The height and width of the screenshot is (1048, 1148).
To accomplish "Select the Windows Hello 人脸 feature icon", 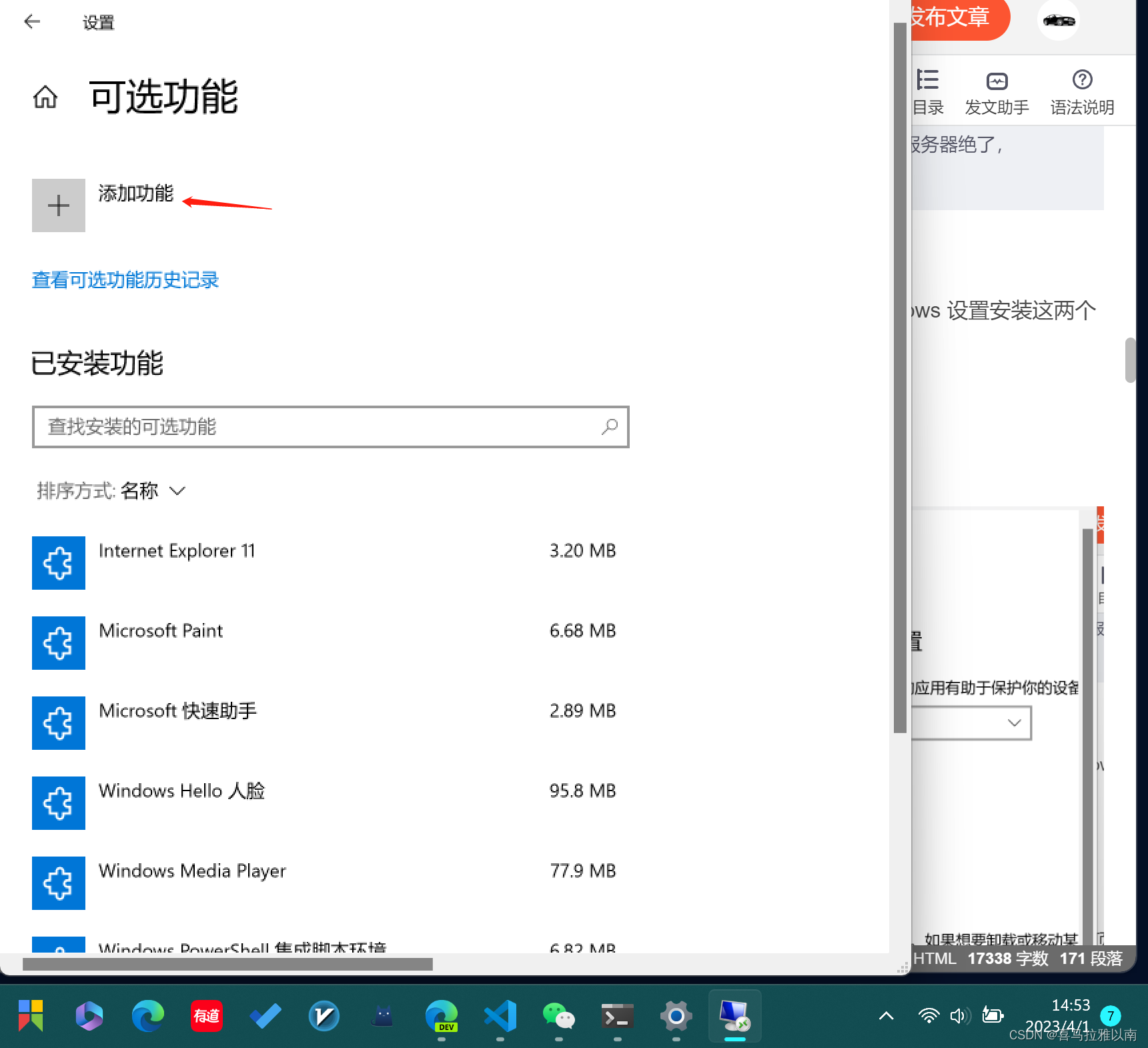I will [59, 803].
